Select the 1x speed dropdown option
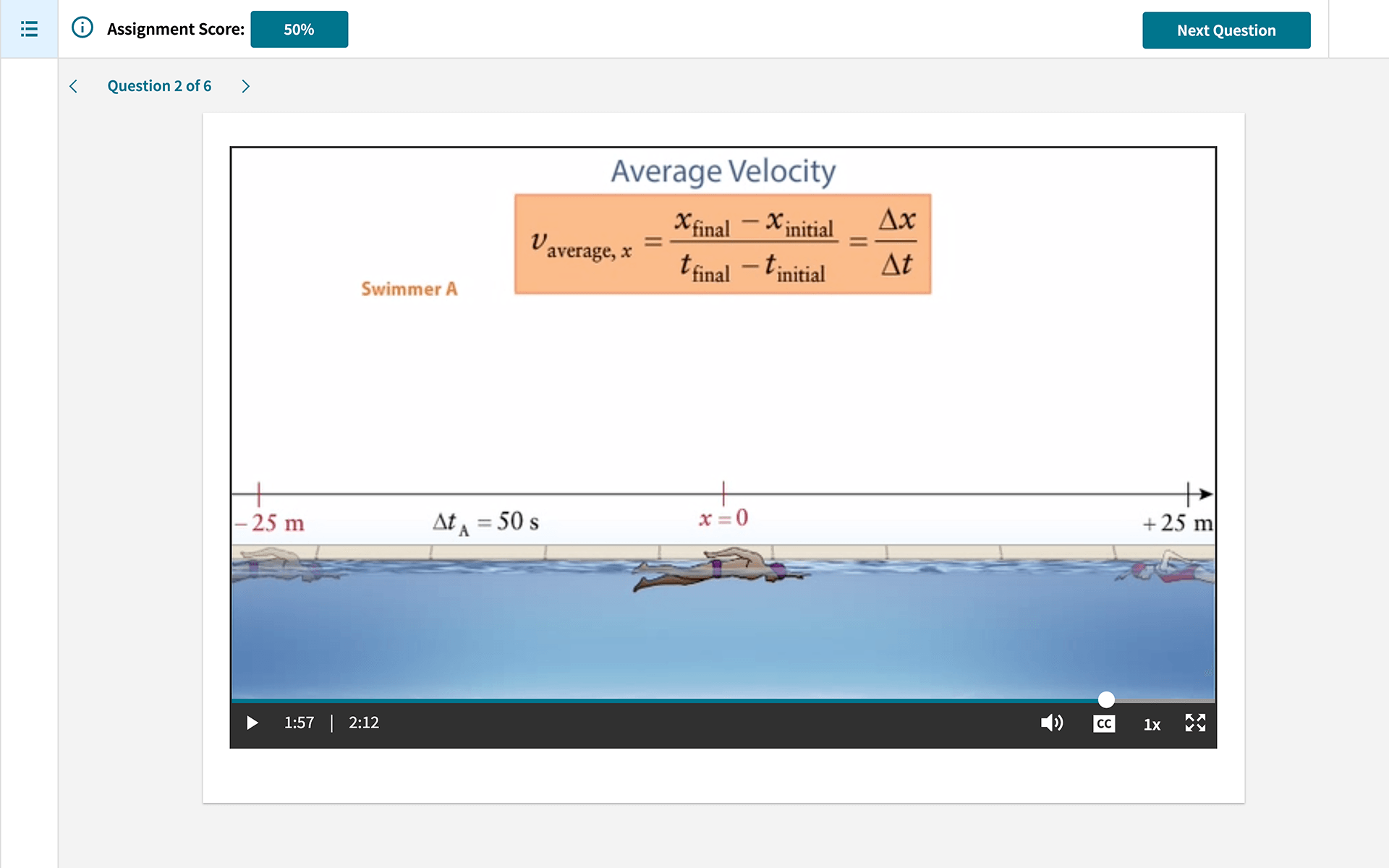1389x868 pixels. coord(1150,723)
